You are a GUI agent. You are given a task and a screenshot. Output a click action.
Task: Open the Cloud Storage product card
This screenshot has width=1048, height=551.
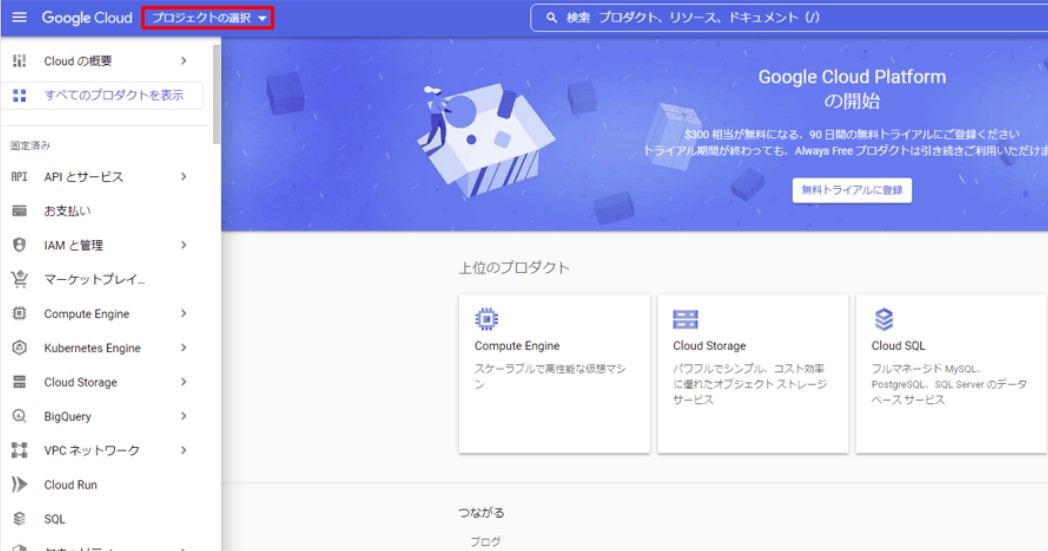[x=753, y=374]
